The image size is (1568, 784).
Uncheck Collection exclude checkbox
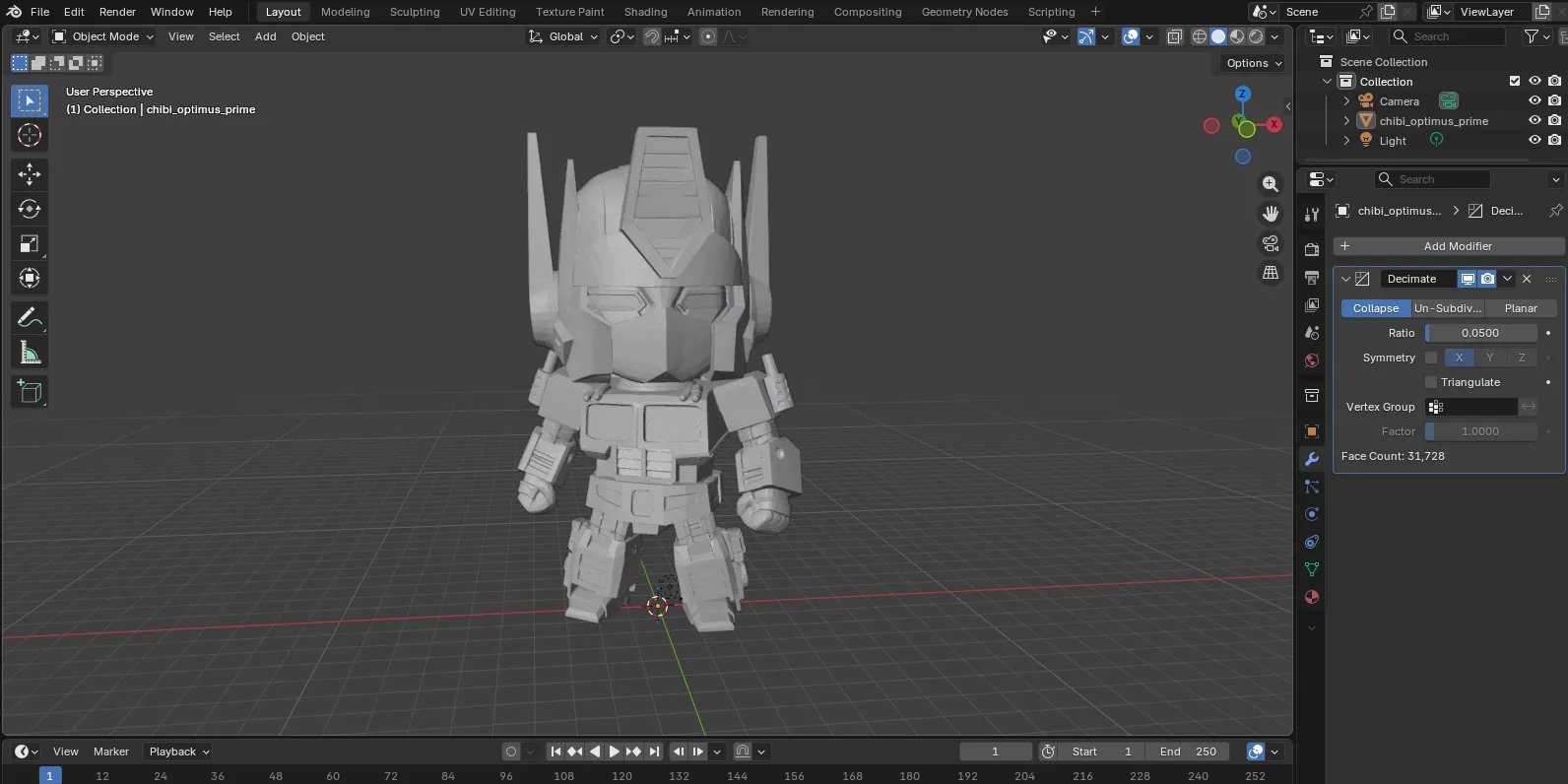[1515, 81]
